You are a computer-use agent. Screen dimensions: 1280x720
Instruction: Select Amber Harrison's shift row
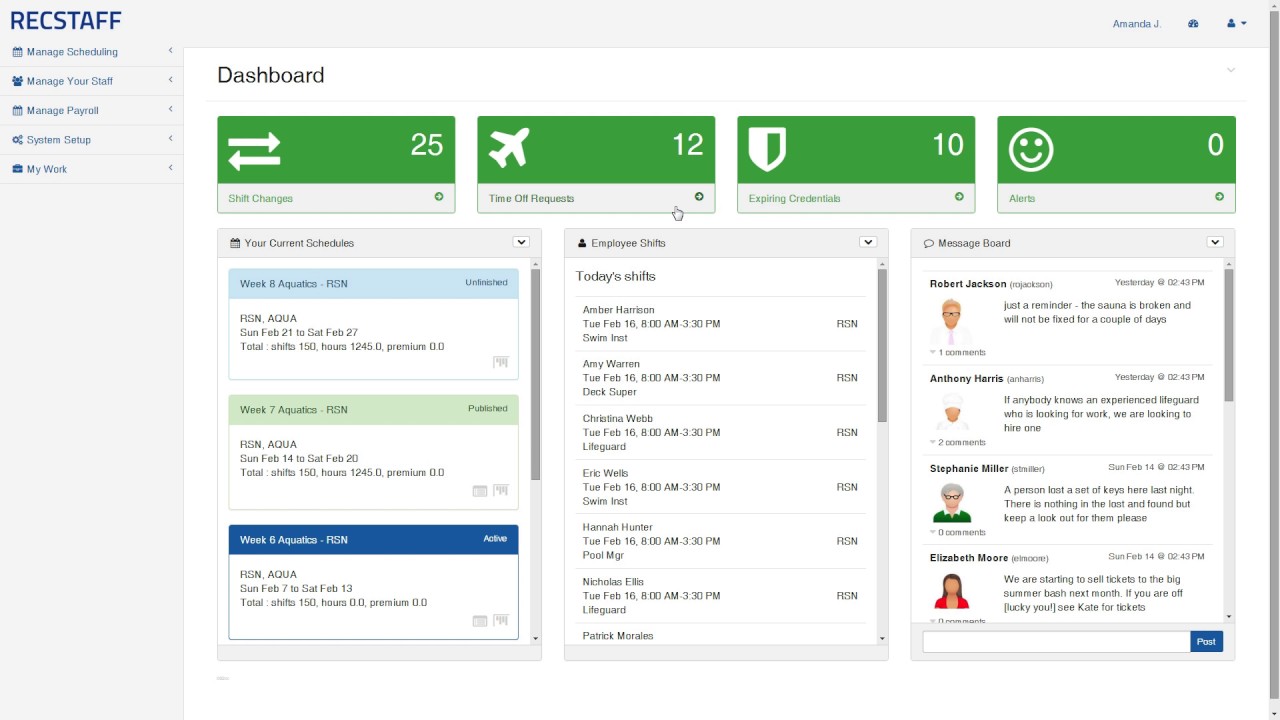tap(721, 324)
